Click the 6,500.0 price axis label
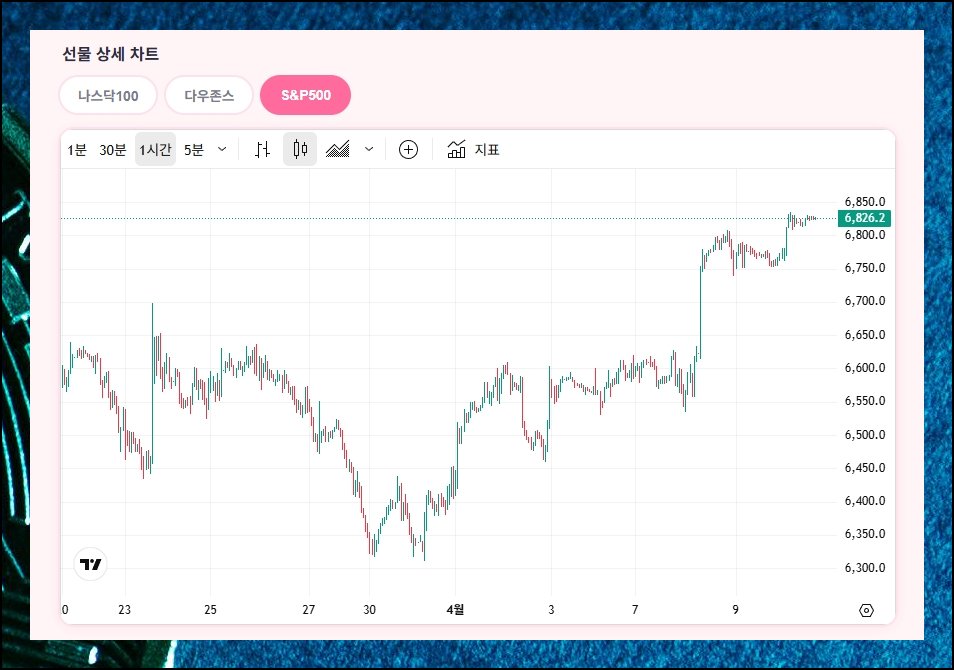The image size is (954, 670). 865,434
